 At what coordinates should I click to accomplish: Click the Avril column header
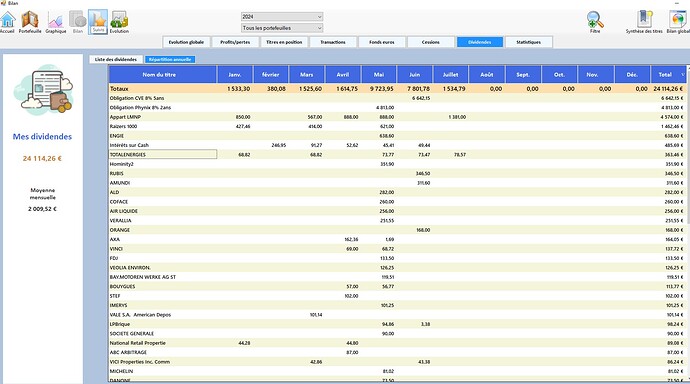tap(343, 75)
